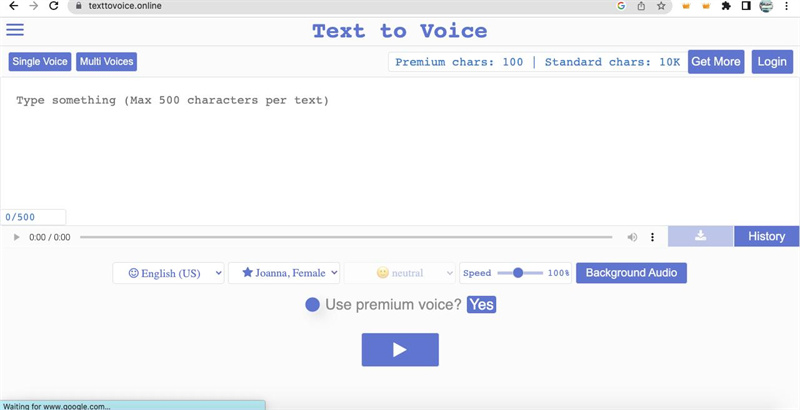Select the Multi Voices tab

(107, 62)
